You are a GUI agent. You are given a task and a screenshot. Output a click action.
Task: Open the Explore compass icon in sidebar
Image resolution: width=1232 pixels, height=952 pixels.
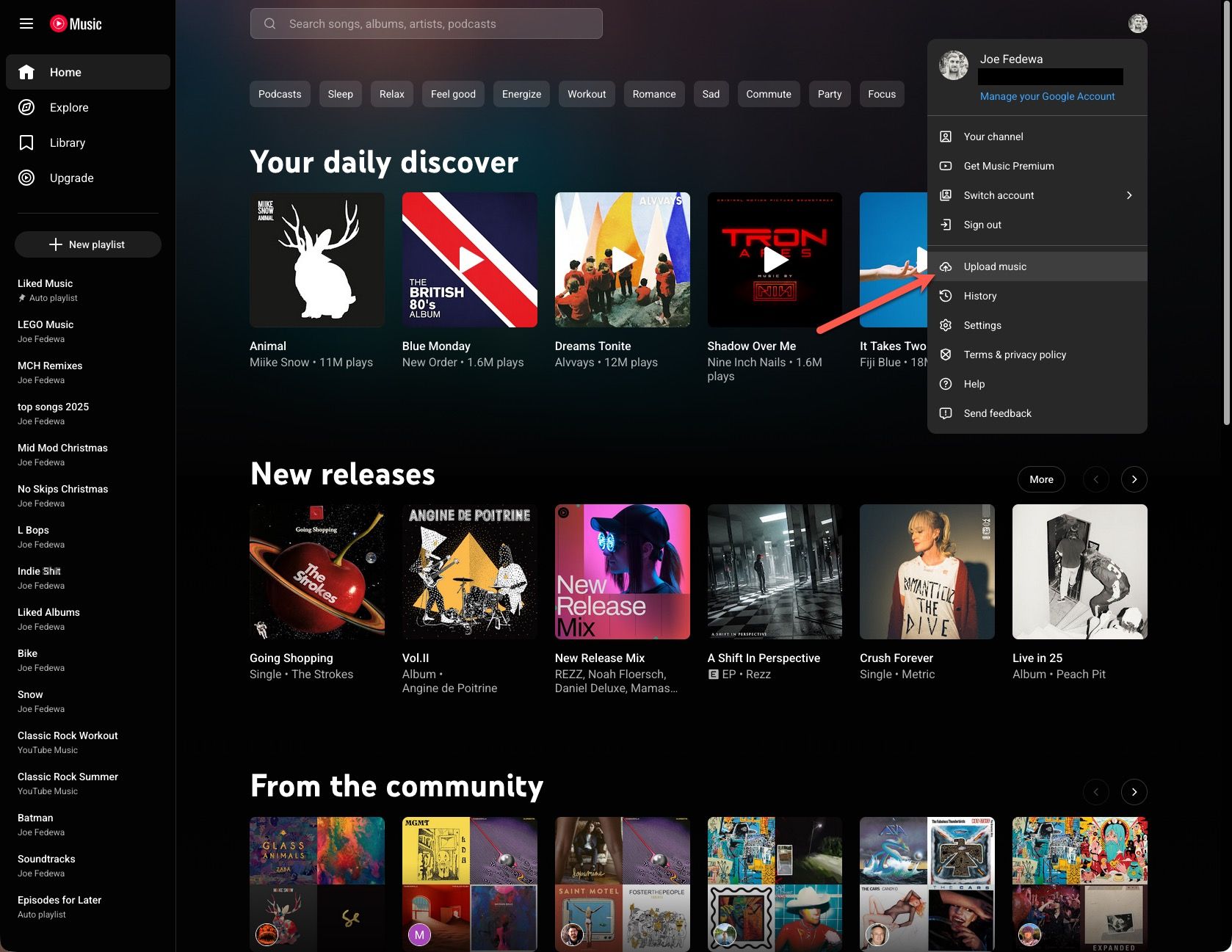(26, 107)
